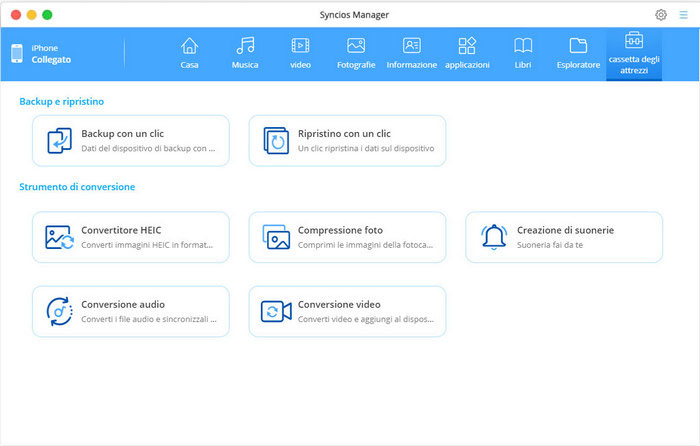Open the Fotografie tab icon

(356, 46)
